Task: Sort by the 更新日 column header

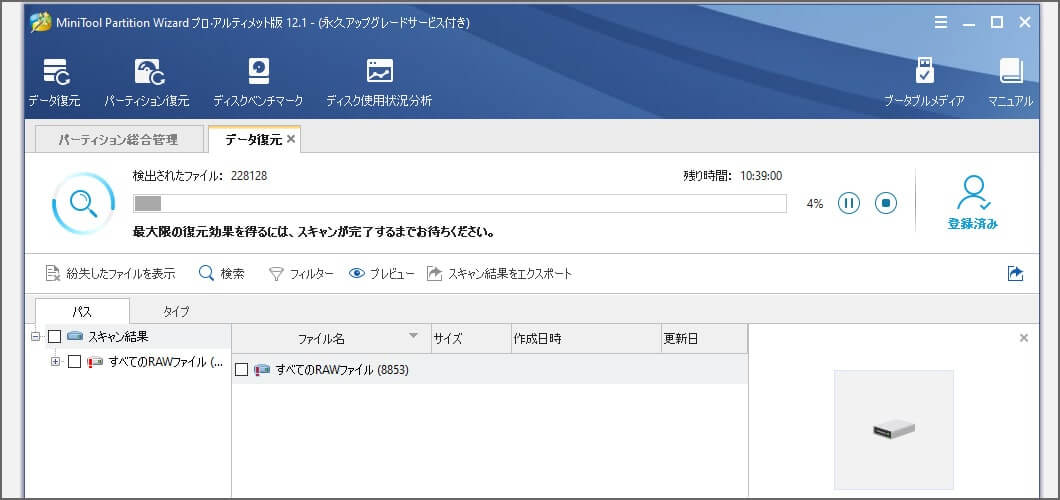Action: coord(704,339)
